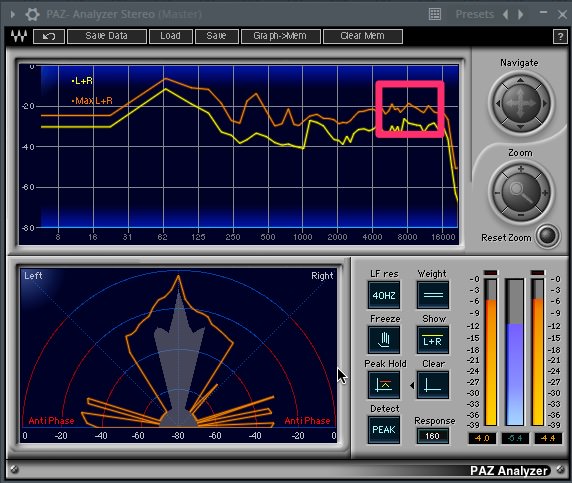Click the Freeze hand icon
The width and height of the screenshot is (572, 483).
(x=384, y=340)
